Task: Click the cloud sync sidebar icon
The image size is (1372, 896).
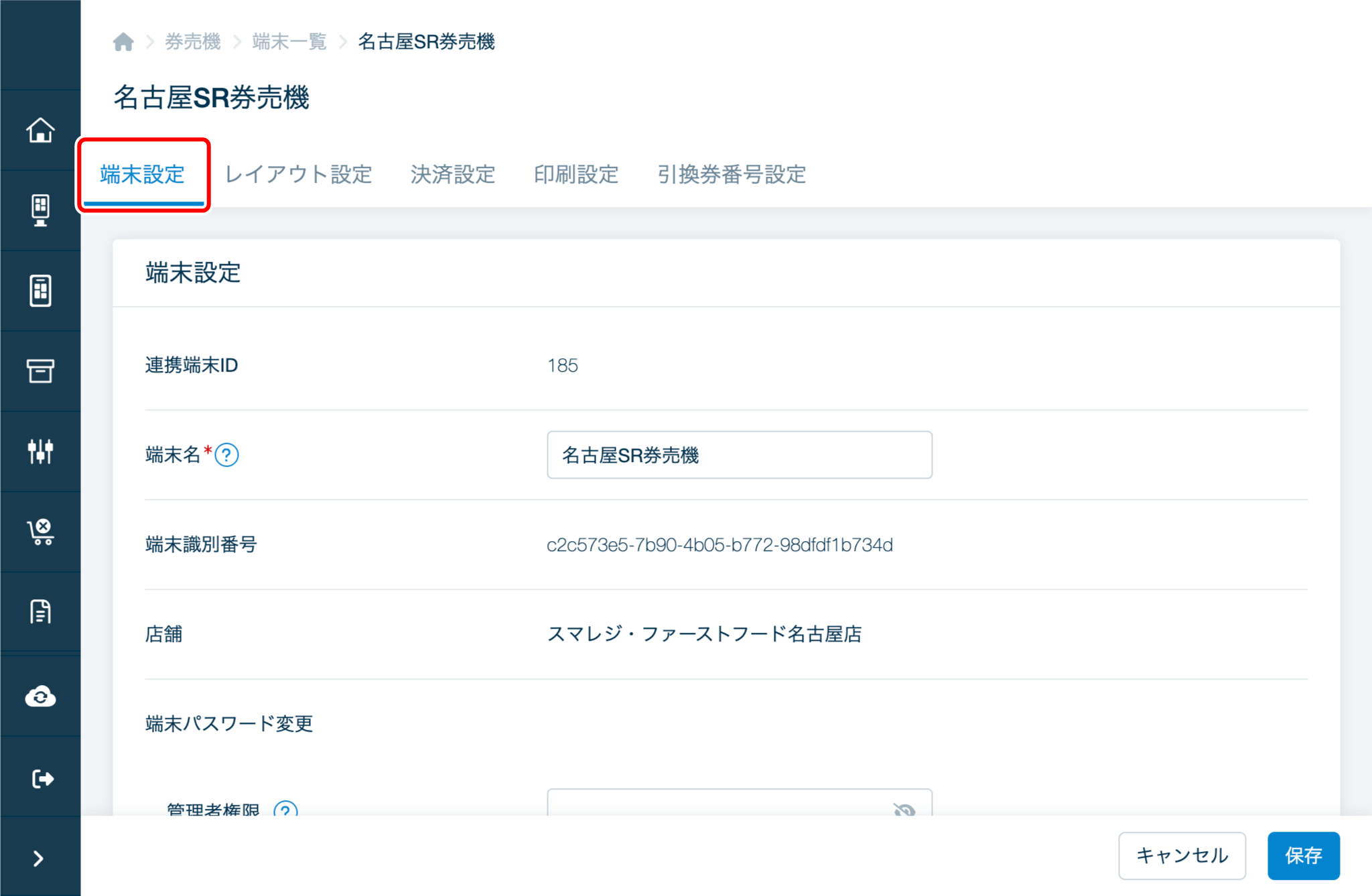Action: [40, 696]
